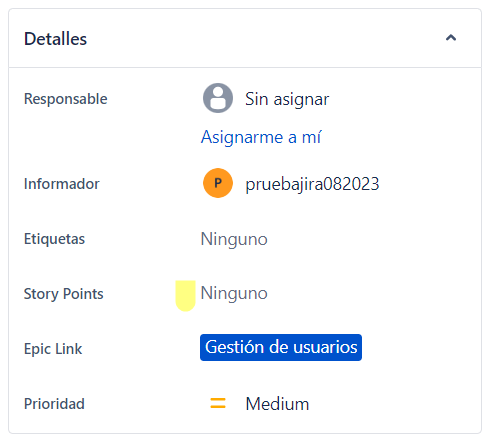Click the Responsable field label

66,99
